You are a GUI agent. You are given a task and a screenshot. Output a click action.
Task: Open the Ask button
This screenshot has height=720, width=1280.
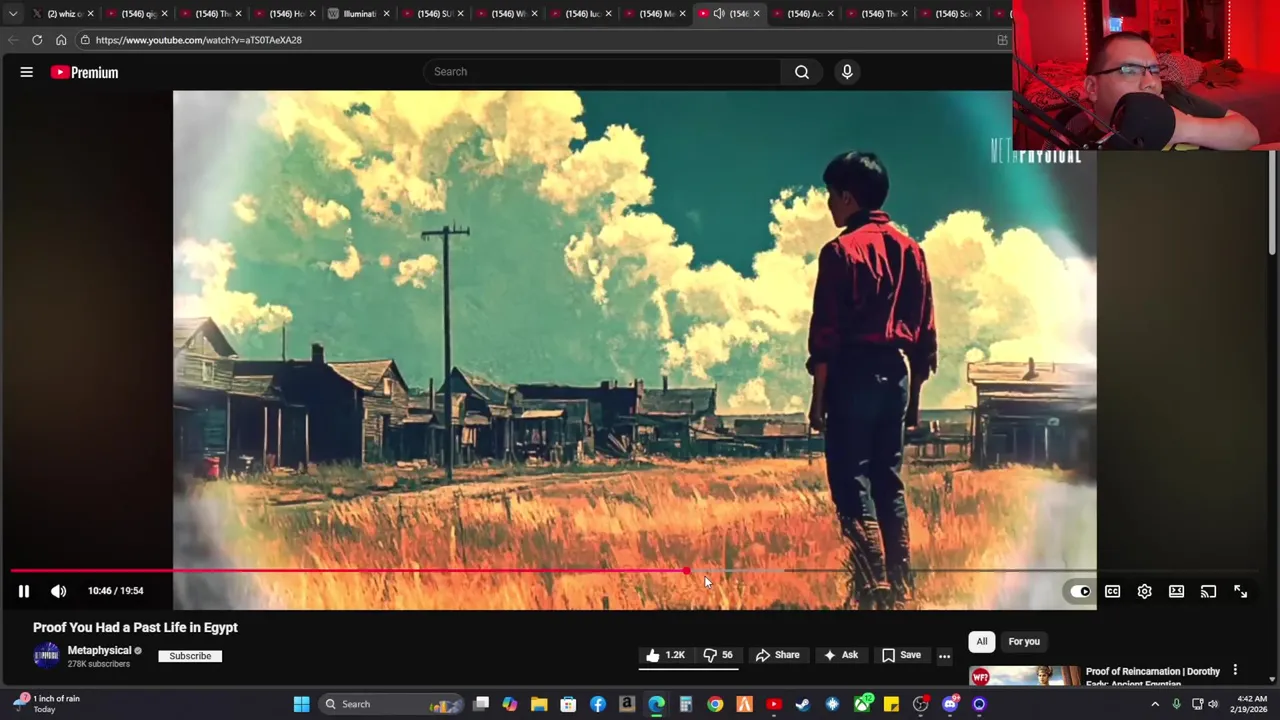pyautogui.click(x=841, y=655)
